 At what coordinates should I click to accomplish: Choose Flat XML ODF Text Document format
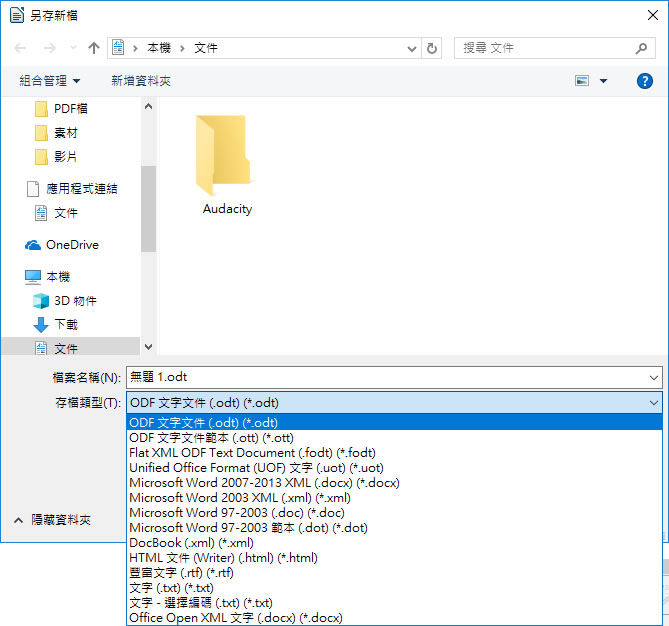pyautogui.click(x=394, y=453)
